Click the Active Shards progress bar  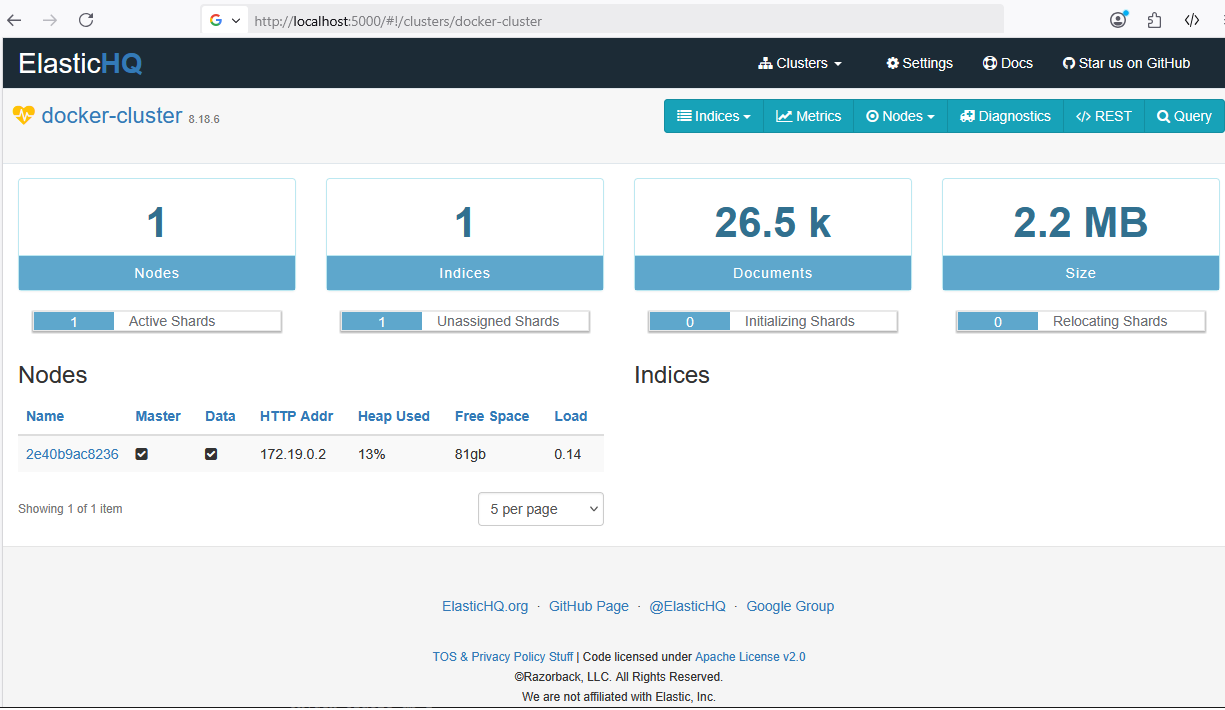[x=157, y=321]
